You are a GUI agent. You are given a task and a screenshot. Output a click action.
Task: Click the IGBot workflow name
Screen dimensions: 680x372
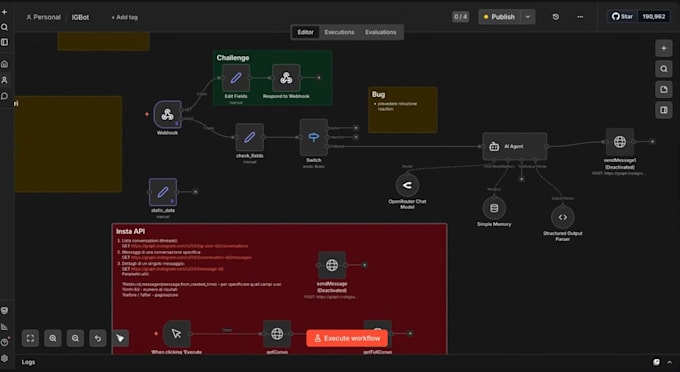pyautogui.click(x=80, y=17)
